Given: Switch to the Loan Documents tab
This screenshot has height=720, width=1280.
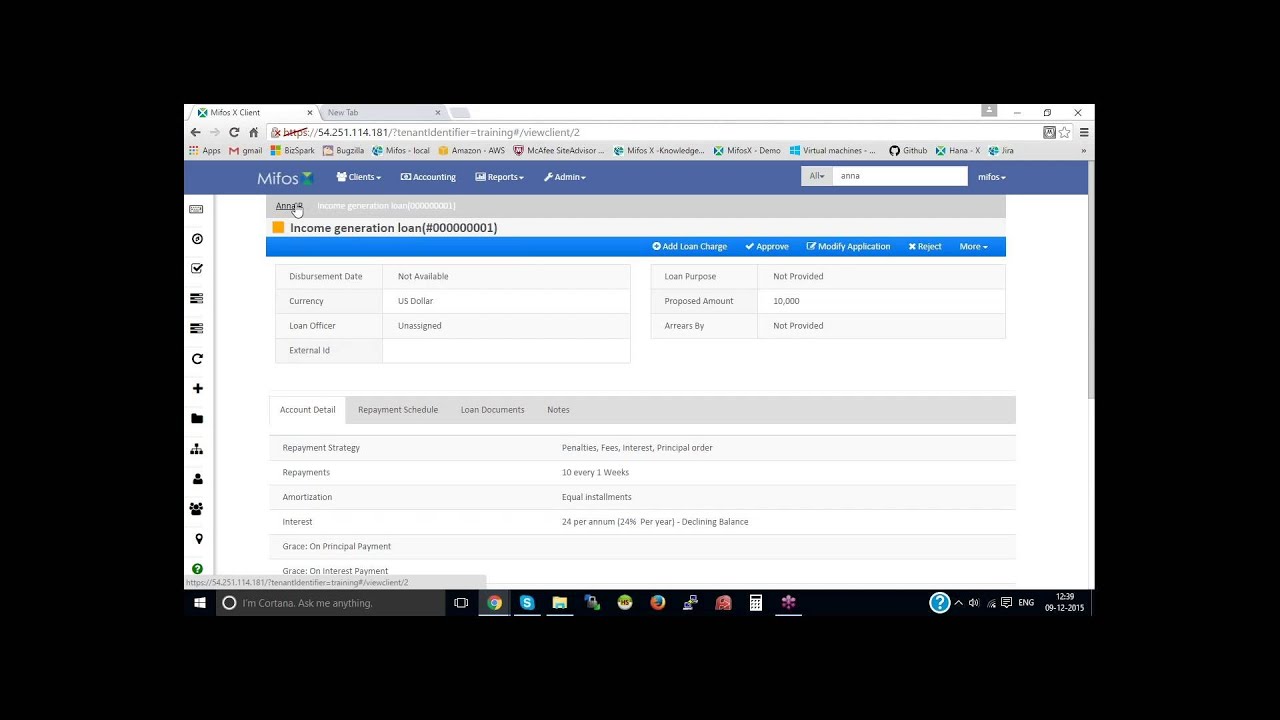Looking at the screenshot, I should [492, 410].
